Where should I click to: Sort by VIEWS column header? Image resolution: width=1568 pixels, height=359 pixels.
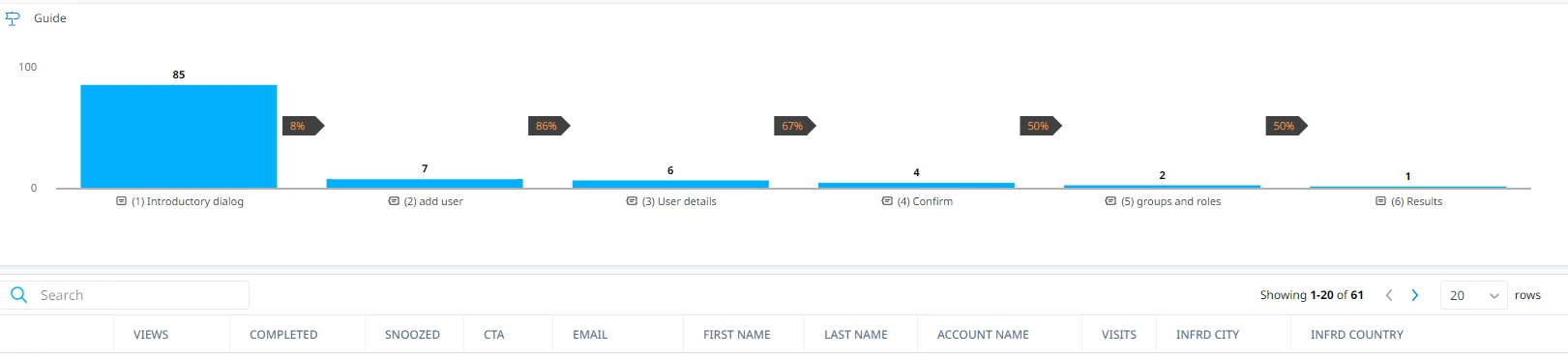(151, 335)
